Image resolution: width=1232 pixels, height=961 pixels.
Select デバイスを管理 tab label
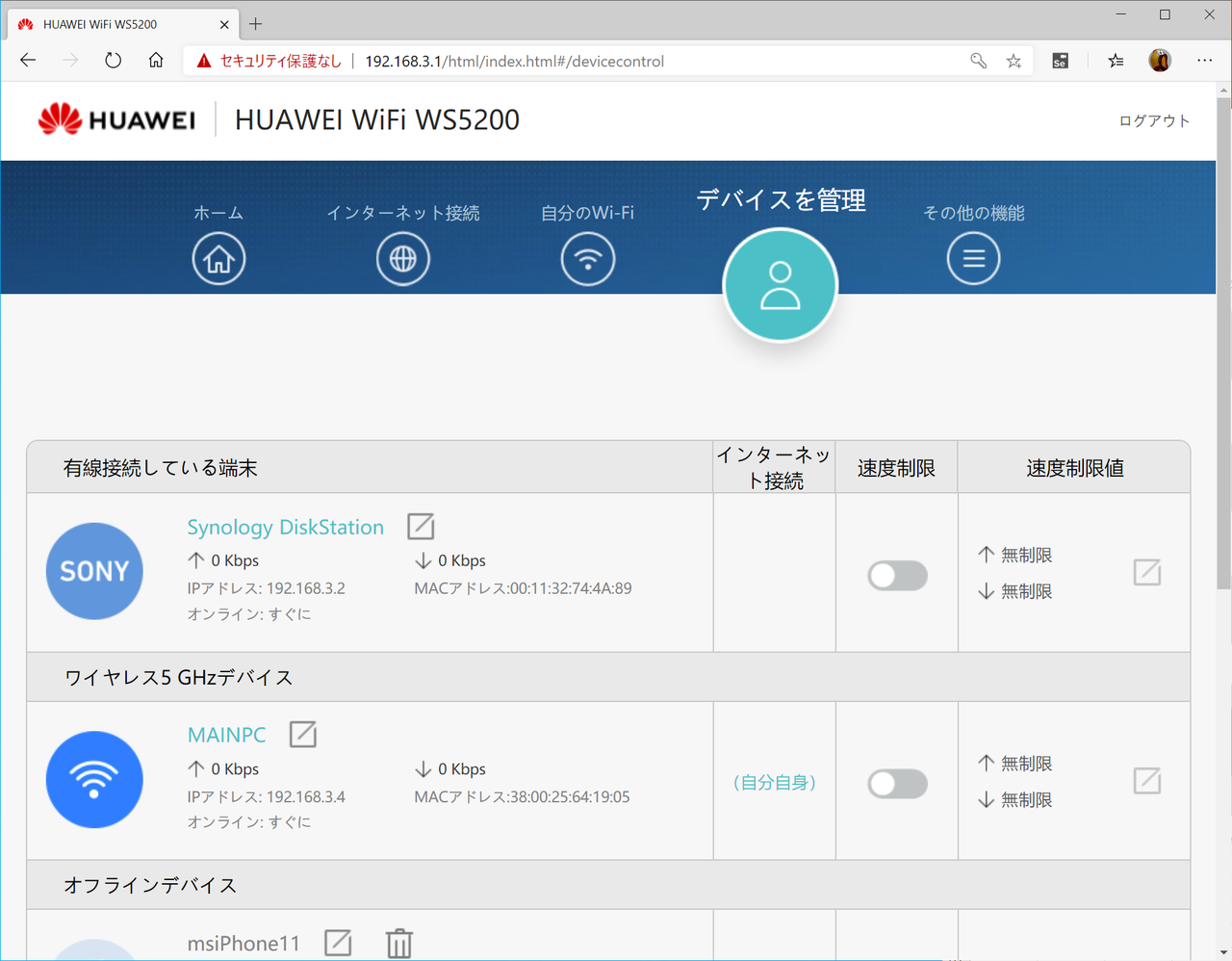click(x=781, y=199)
